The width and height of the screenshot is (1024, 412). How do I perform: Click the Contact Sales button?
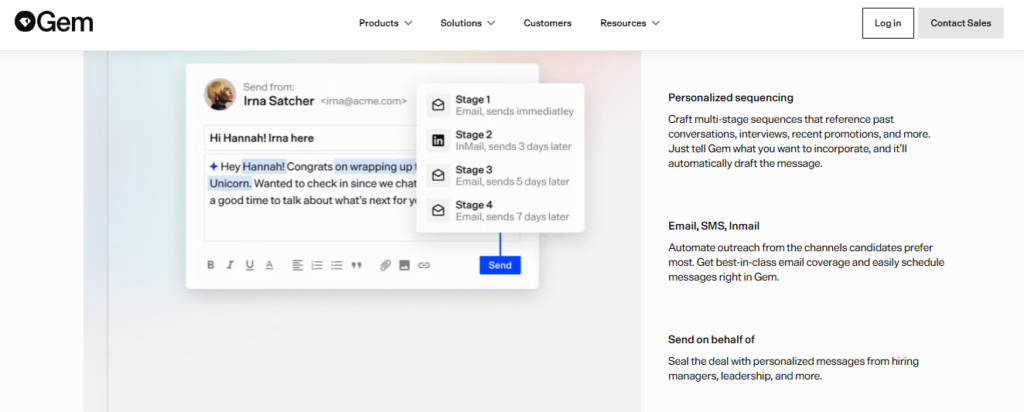pyautogui.click(x=961, y=23)
